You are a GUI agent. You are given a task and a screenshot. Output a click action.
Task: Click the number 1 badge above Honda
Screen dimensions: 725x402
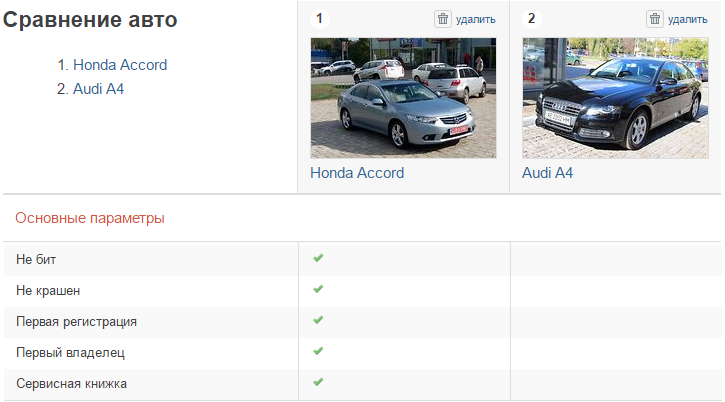[x=319, y=18]
